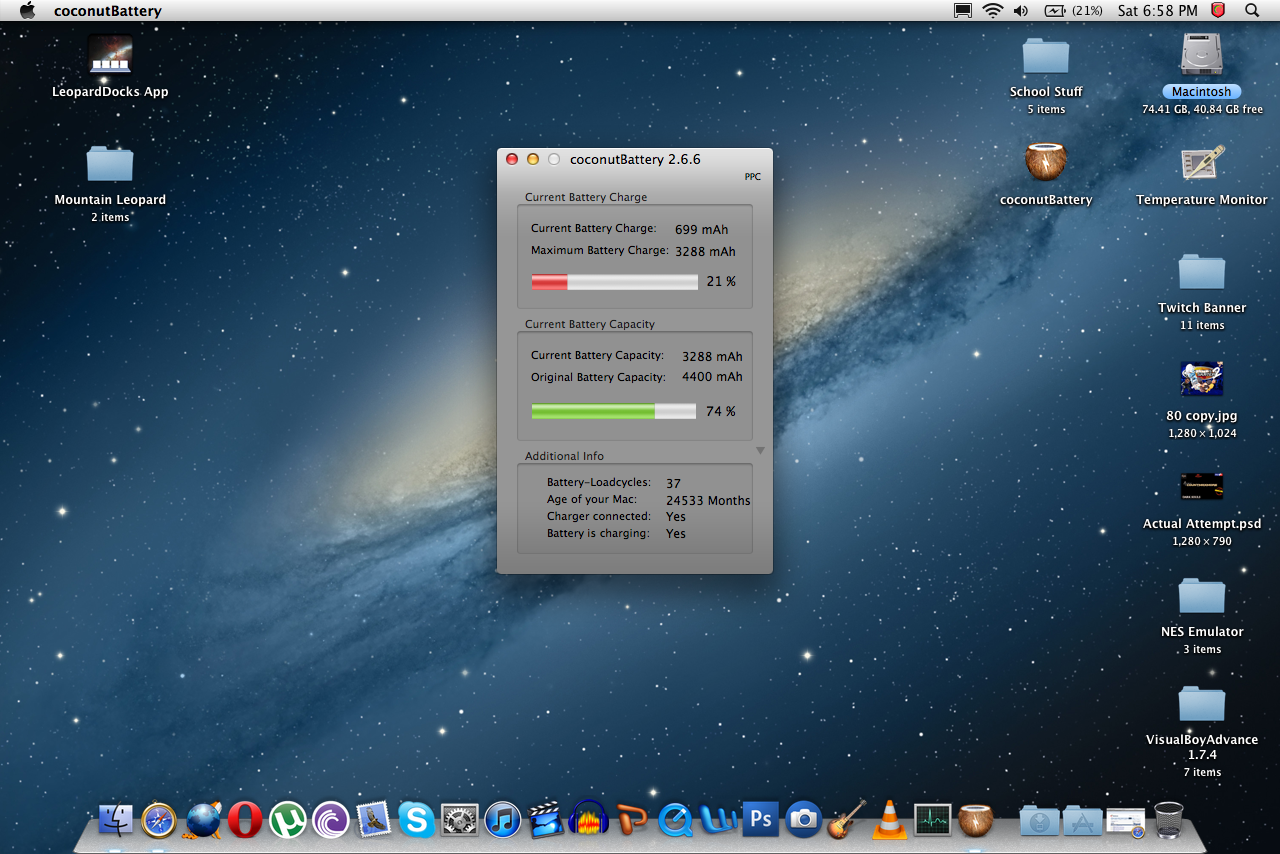Image resolution: width=1280 pixels, height=854 pixels.
Task: Click coconutBattery coconut icon in Dock
Action: pos(975,819)
